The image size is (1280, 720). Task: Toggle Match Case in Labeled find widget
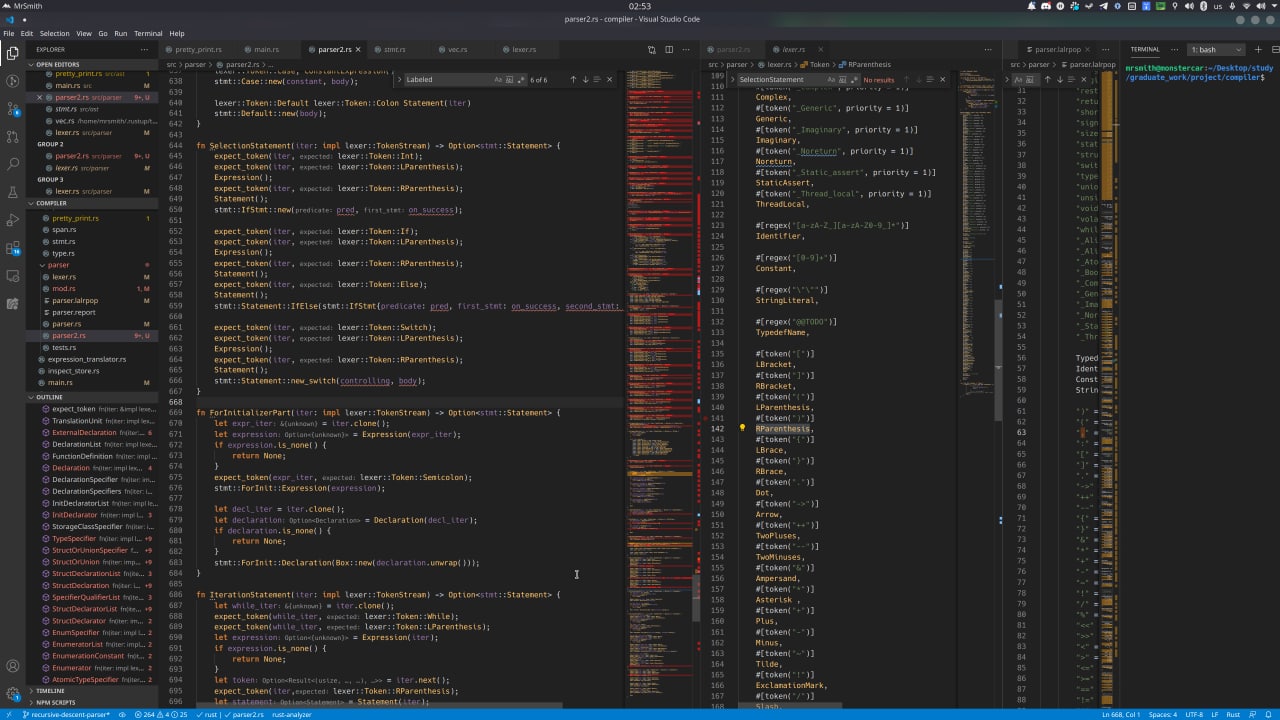click(x=498, y=79)
